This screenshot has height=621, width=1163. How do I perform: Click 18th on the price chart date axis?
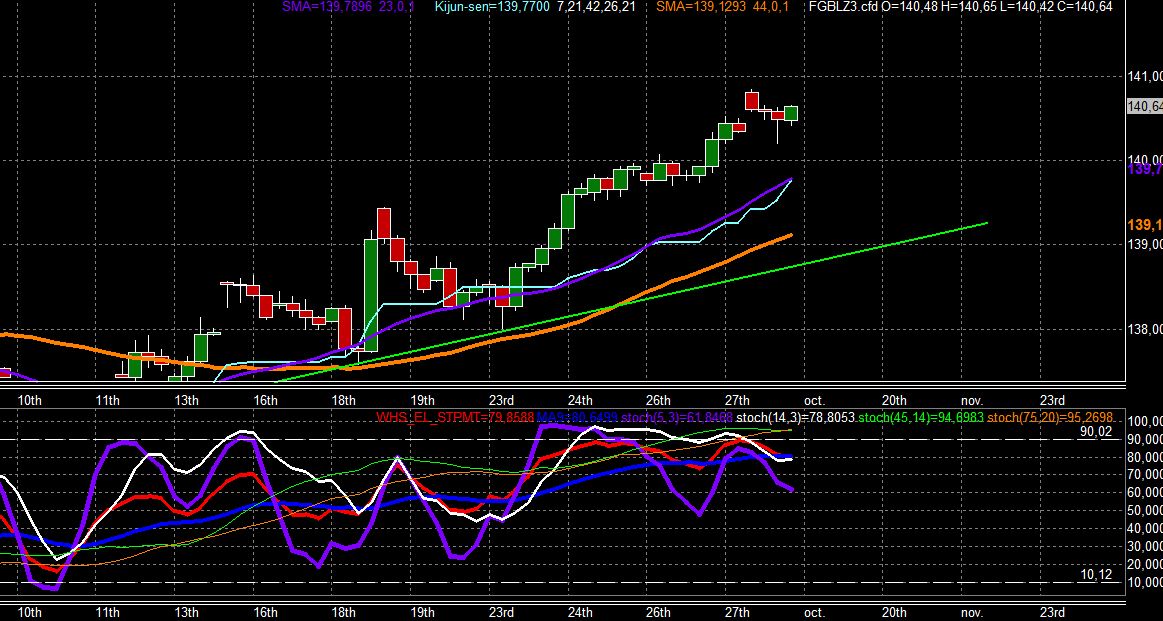coord(343,401)
